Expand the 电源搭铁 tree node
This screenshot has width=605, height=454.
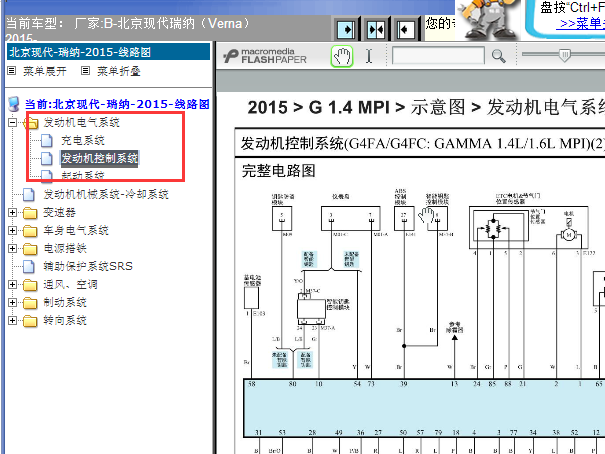12,248
